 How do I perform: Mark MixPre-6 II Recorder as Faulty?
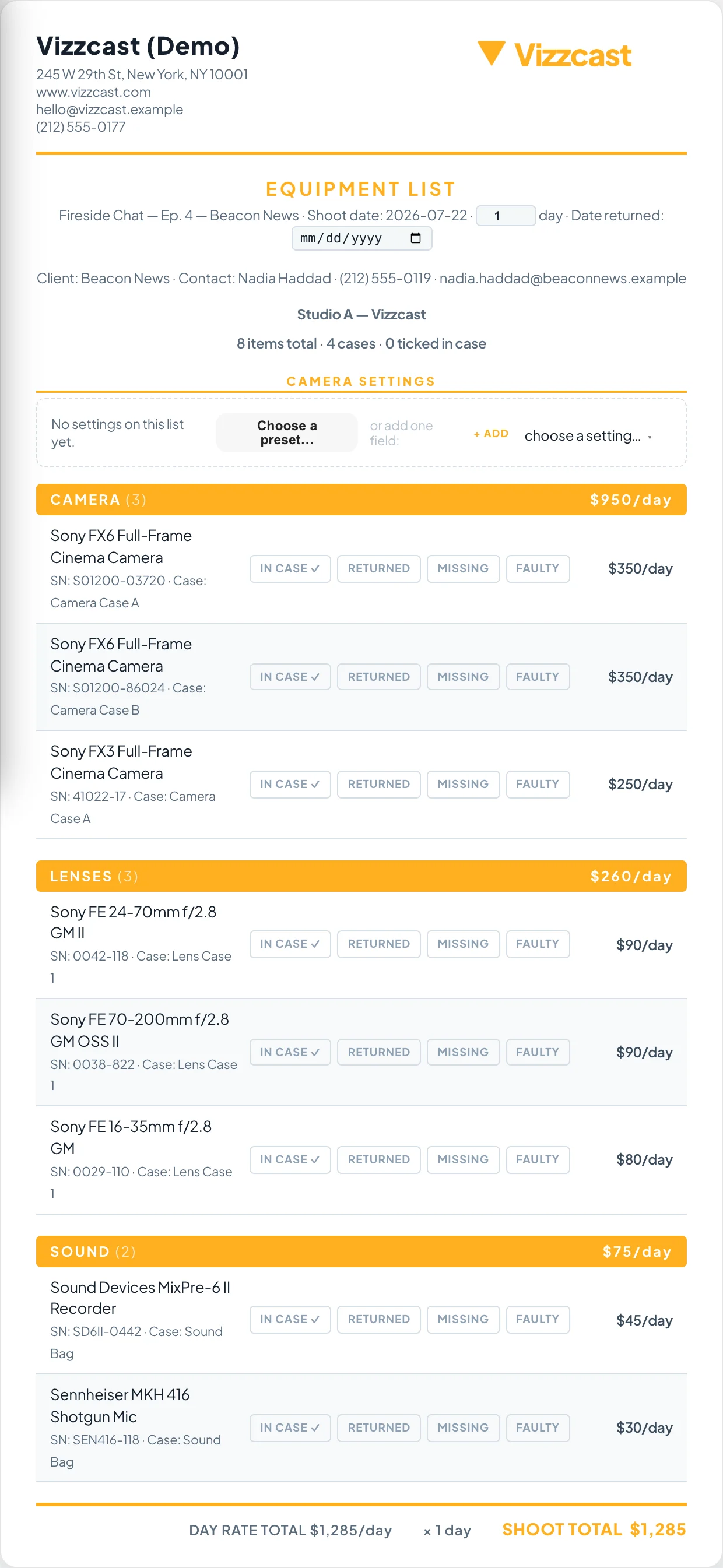[x=538, y=1319]
